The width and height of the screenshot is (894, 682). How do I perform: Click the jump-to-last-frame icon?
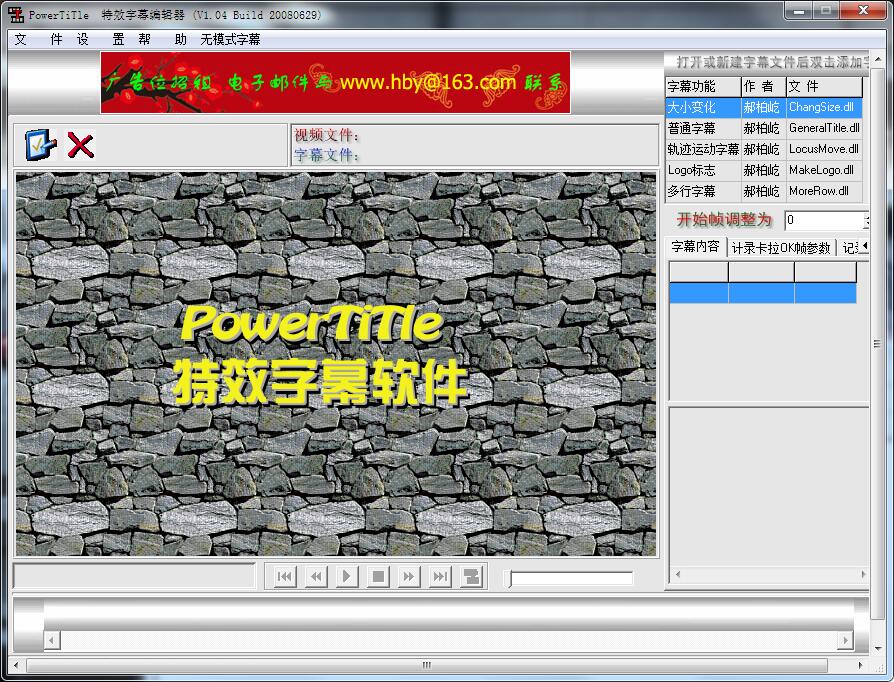[x=440, y=577]
